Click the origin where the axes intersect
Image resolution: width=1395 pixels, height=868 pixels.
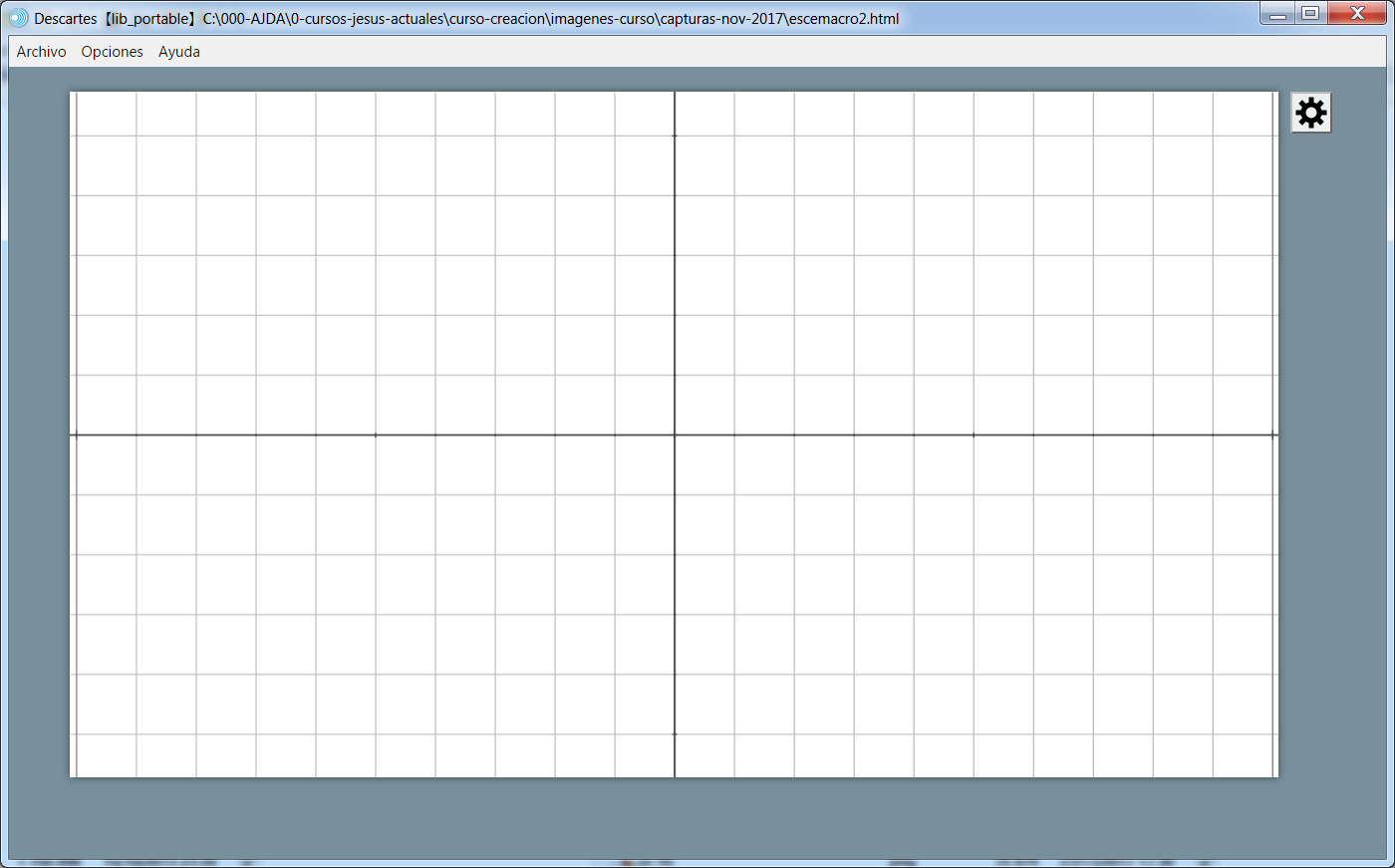tap(675, 434)
